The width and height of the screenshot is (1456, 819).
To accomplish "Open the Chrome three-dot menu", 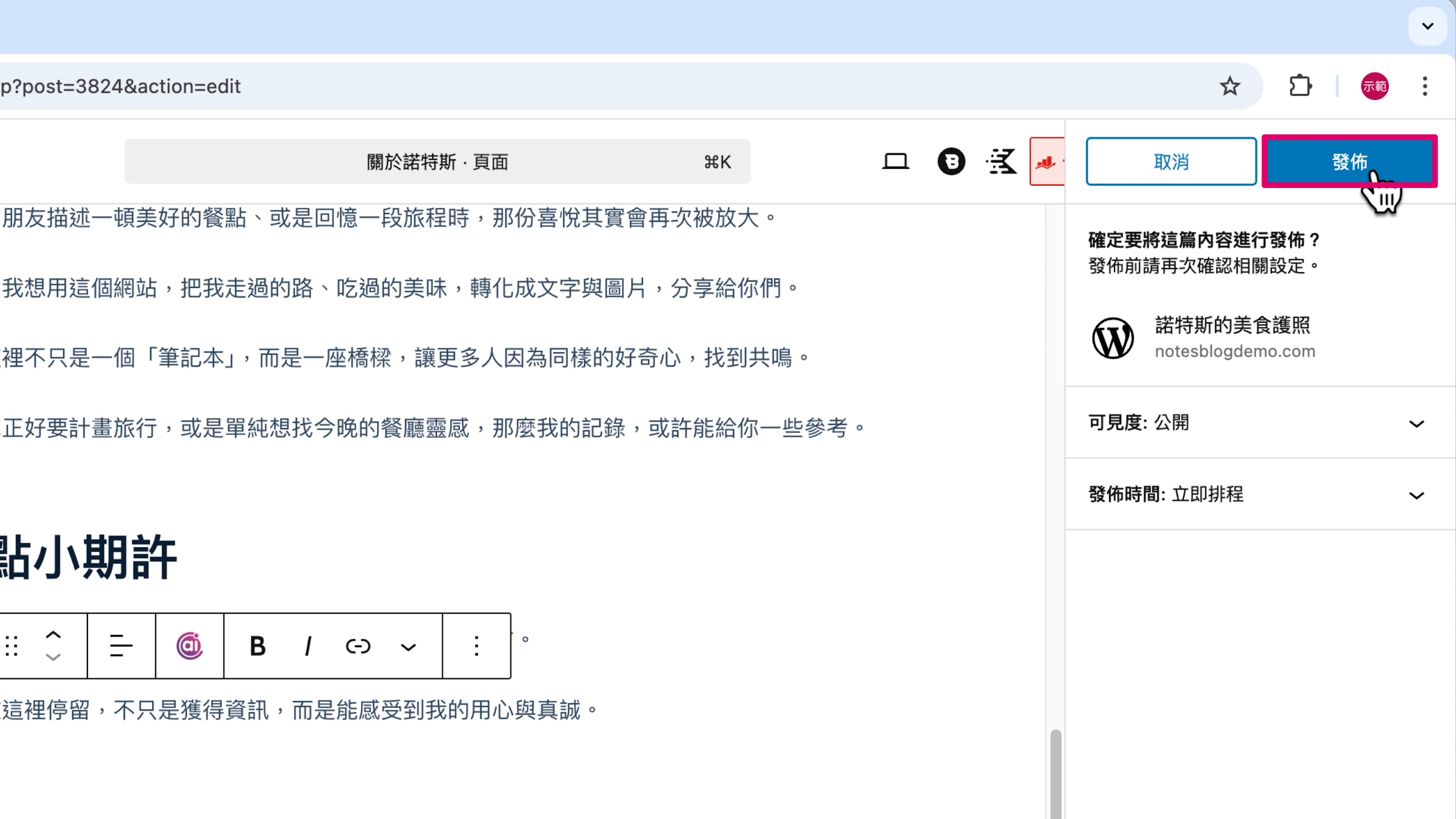I will (x=1425, y=86).
